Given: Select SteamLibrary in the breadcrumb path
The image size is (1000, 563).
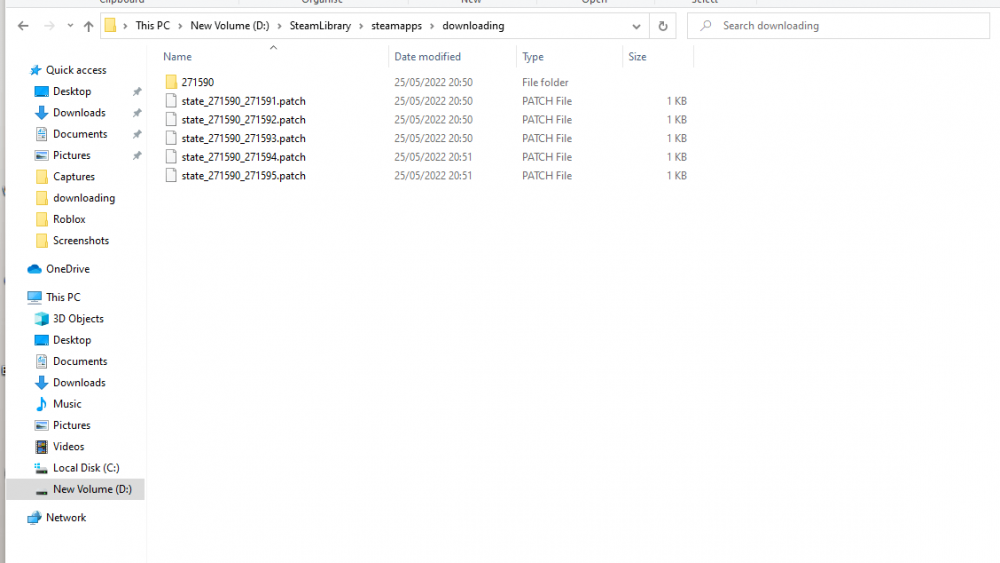Looking at the screenshot, I should point(320,26).
